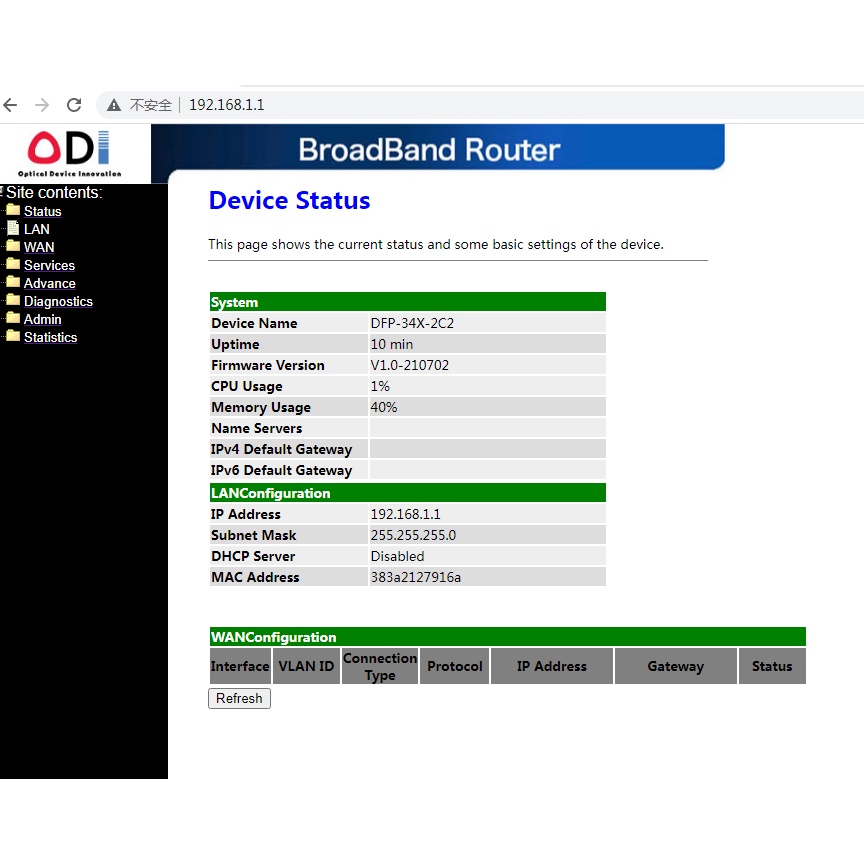This screenshot has width=864, height=864.
Task: Click the folder icon beside WAN
Action: (x=13, y=246)
